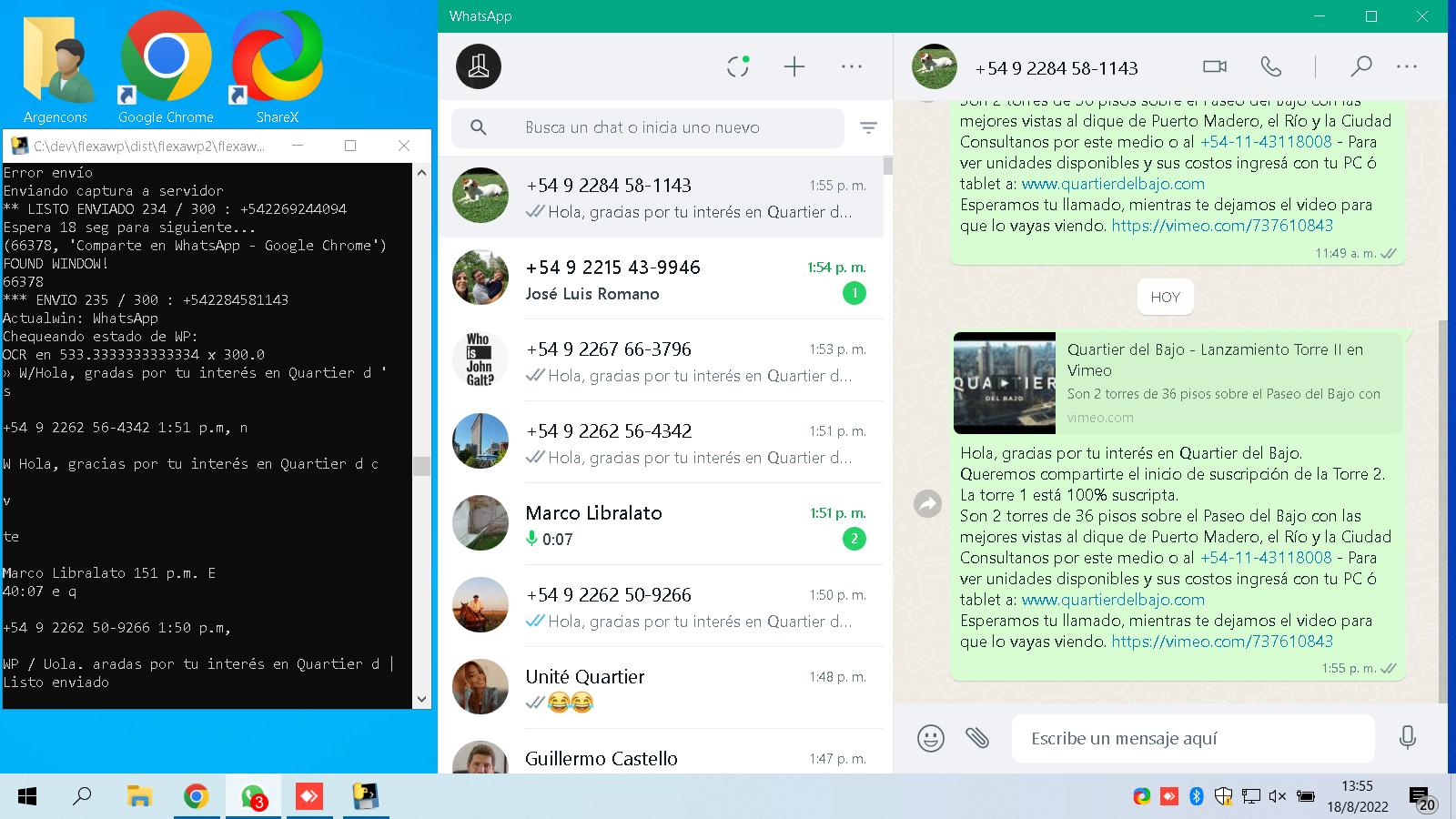Switch to Chrome in the taskbar
The width and height of the screenshot is (1456, 819).
tap(196, 797)
